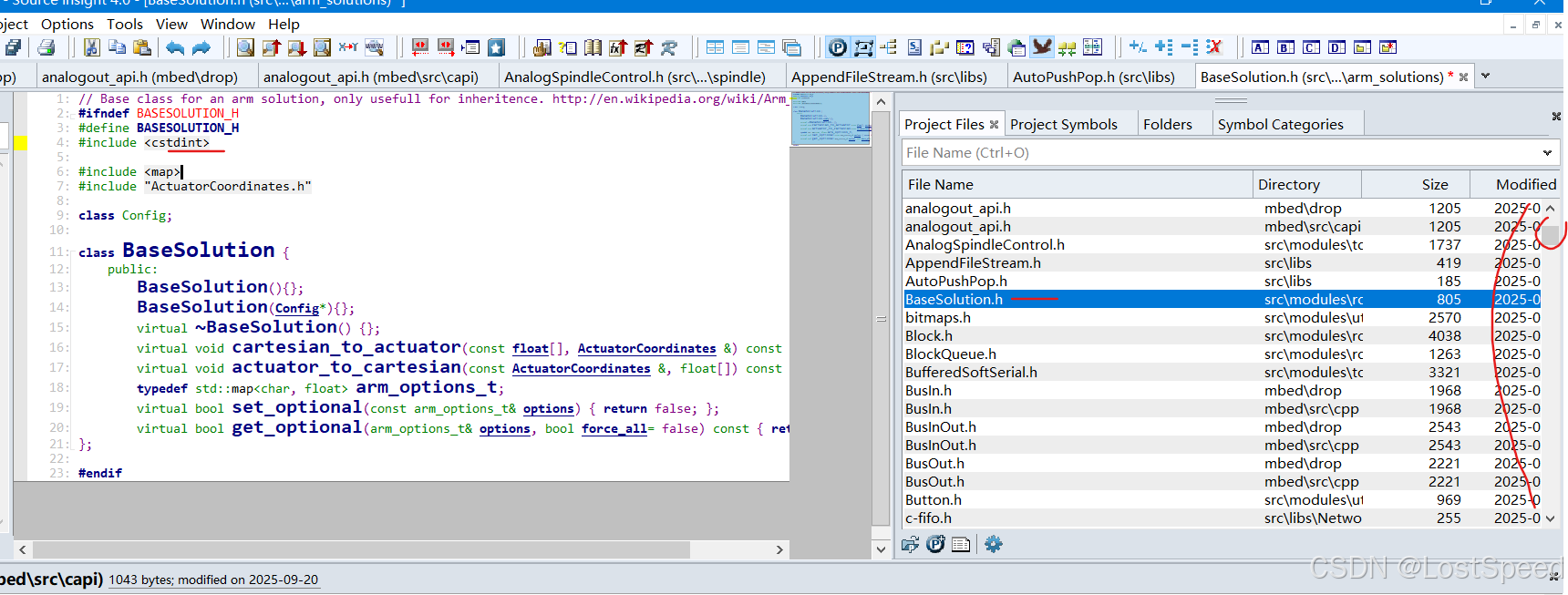Screen dimensions: 1568x595
Task: Select BlockQueue.h in the file list
Action: (x=1222, y=354)
